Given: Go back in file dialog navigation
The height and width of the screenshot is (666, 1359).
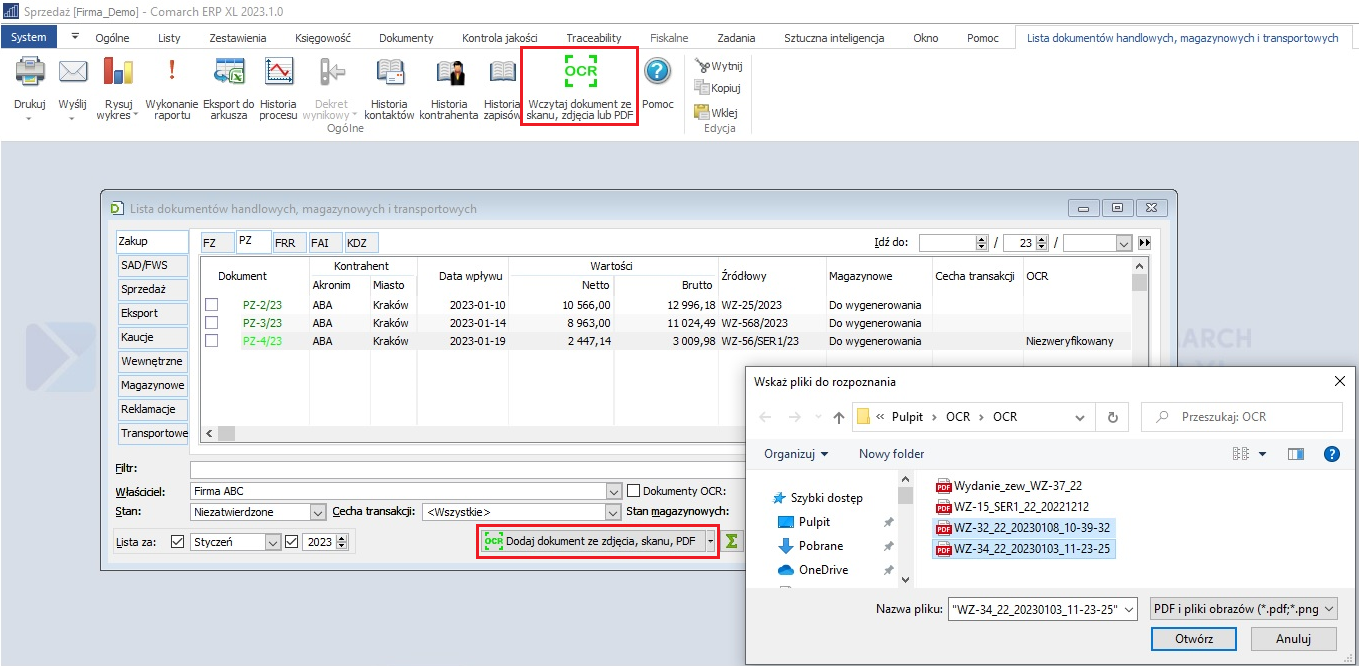Looking at the screenshot, I should pyautogui.click(x=766, y=417).
